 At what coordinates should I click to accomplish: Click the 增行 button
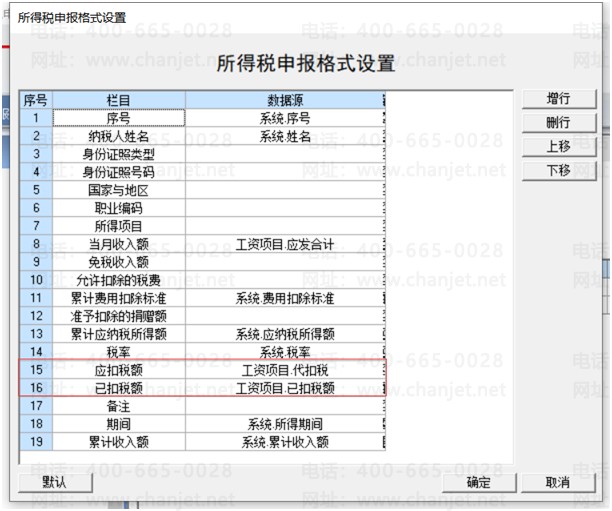559,99
